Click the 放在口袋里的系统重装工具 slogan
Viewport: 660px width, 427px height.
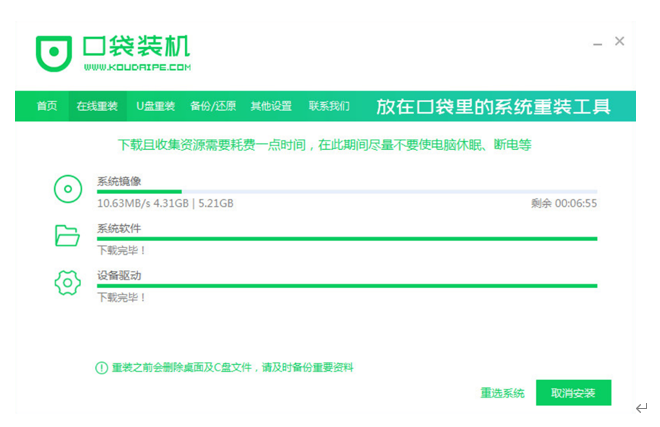493,107
